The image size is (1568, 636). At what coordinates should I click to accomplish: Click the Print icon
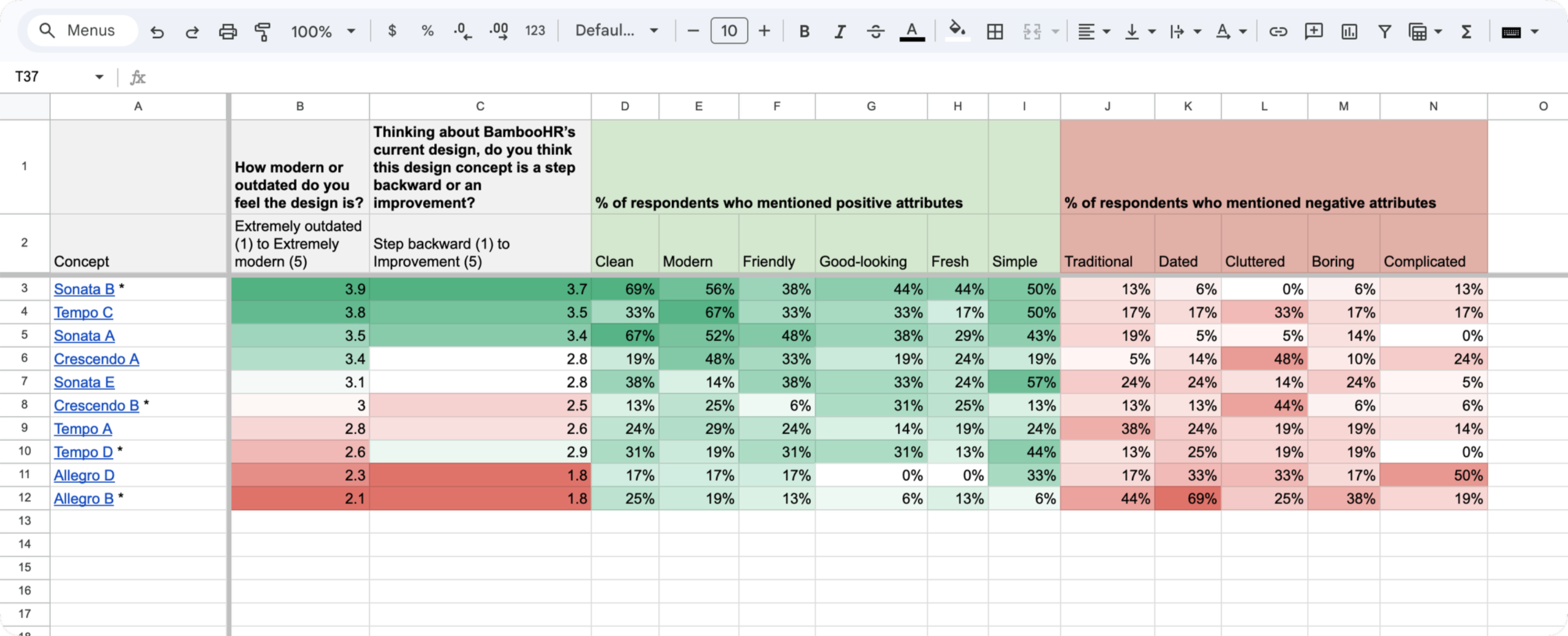pos(228,31)
